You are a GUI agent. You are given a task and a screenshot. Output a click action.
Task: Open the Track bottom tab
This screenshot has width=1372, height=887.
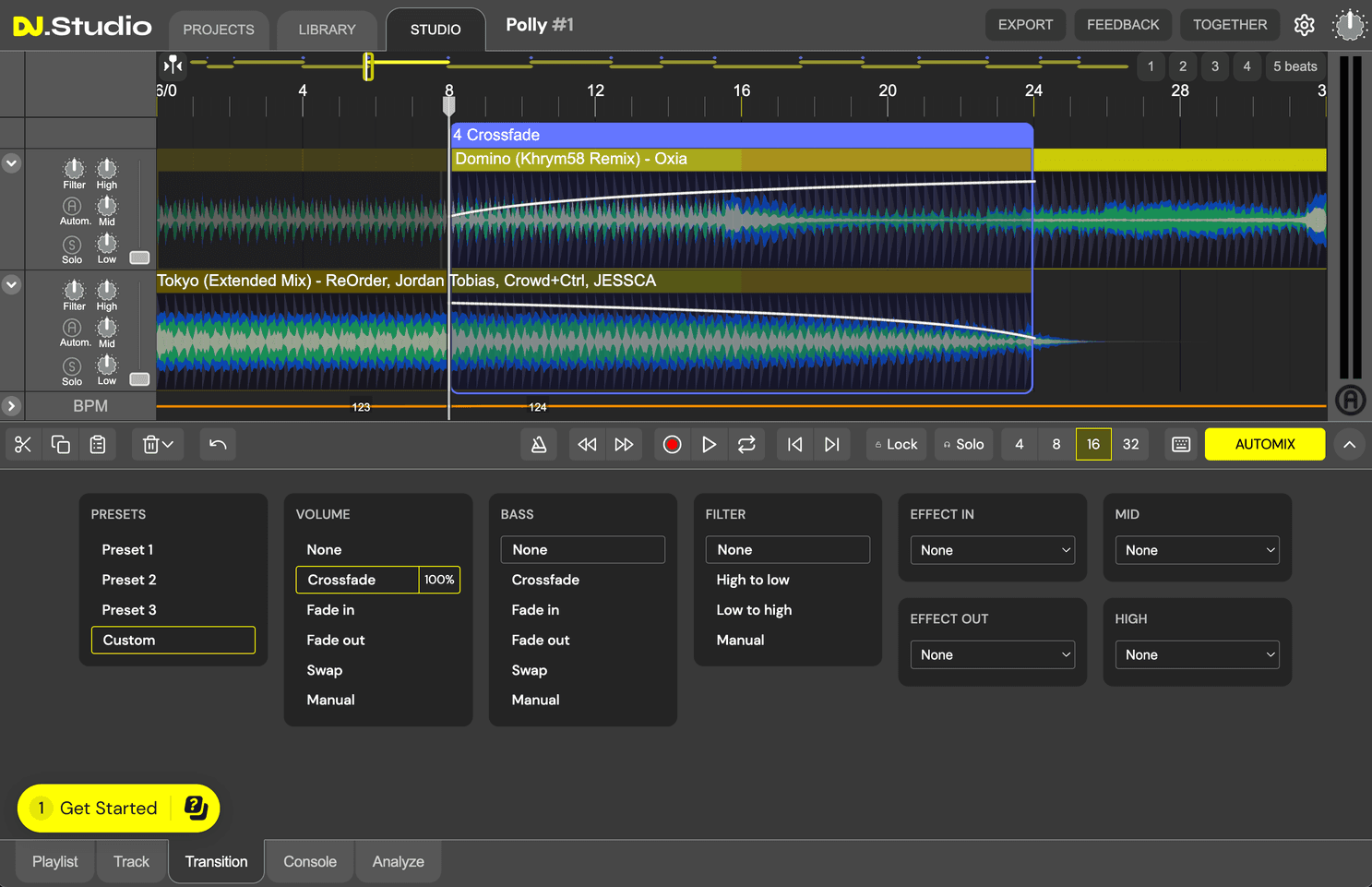(131, 862)
